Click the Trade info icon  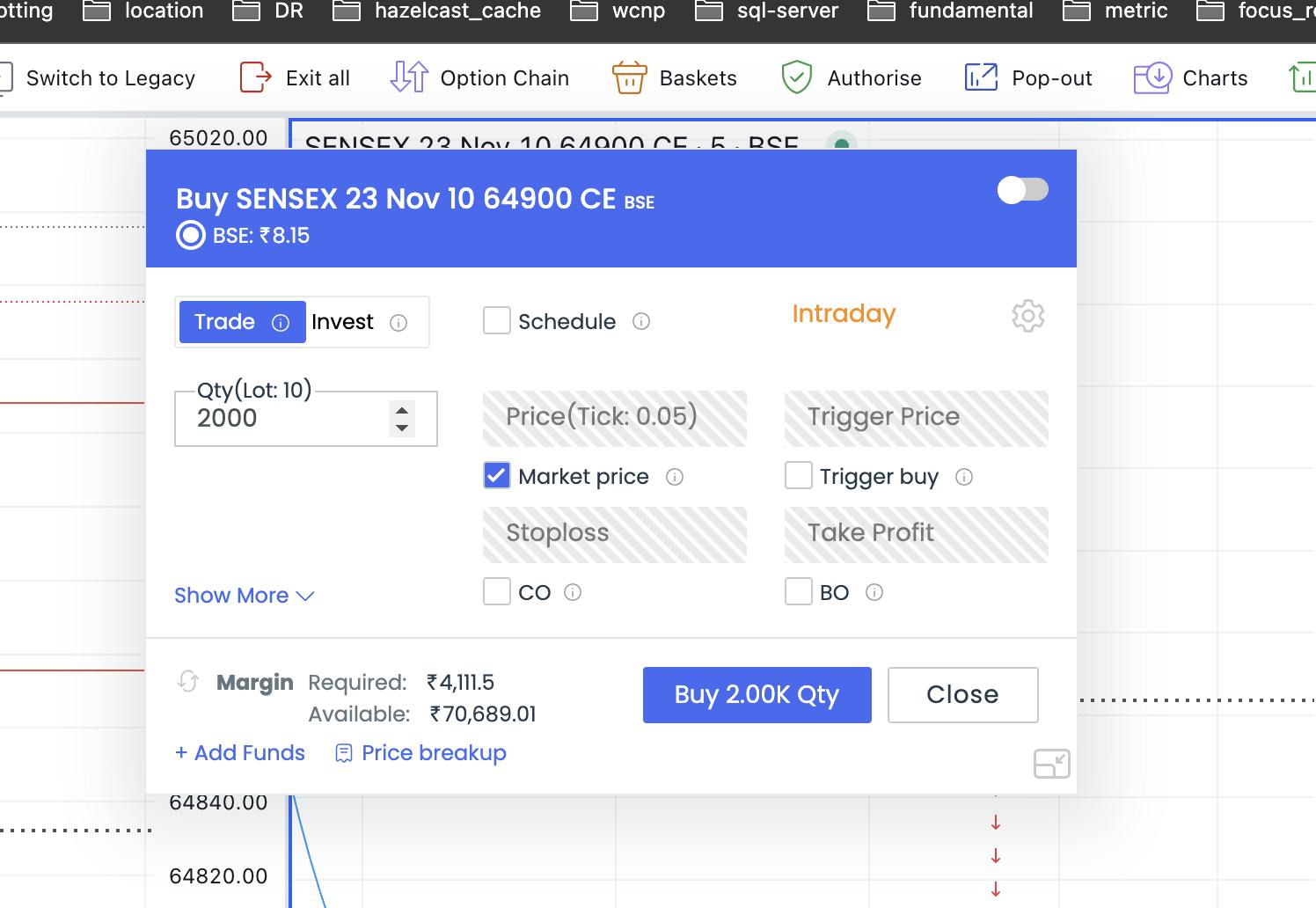(x=281, y=323)
